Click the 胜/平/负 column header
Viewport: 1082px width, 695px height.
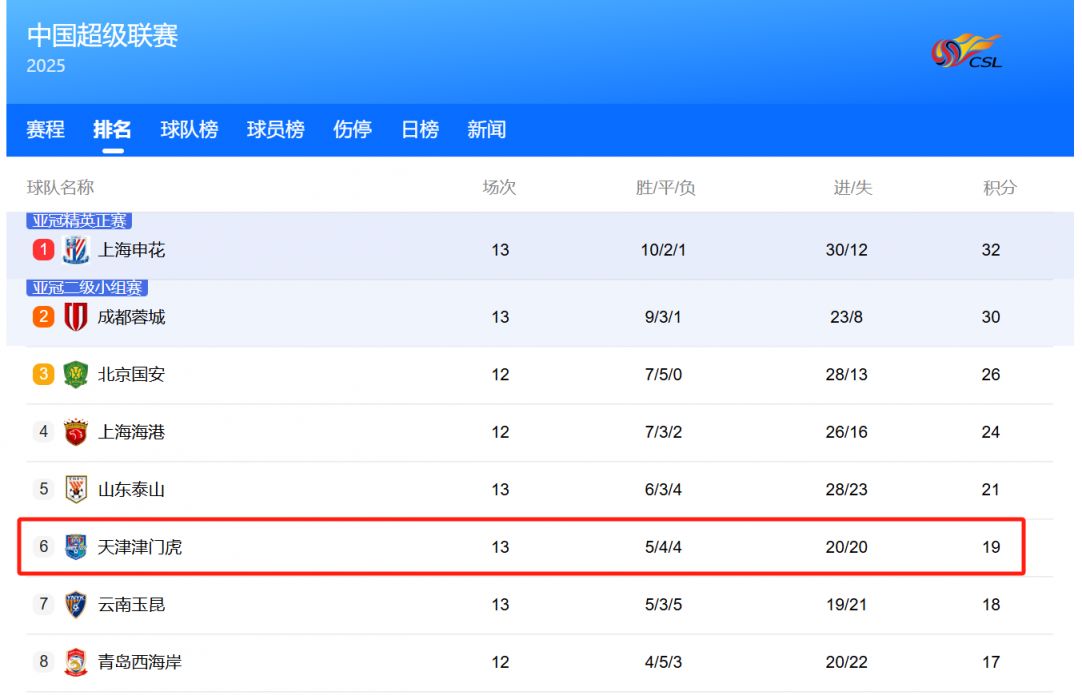pyautogui.click(x=665, y=187)
